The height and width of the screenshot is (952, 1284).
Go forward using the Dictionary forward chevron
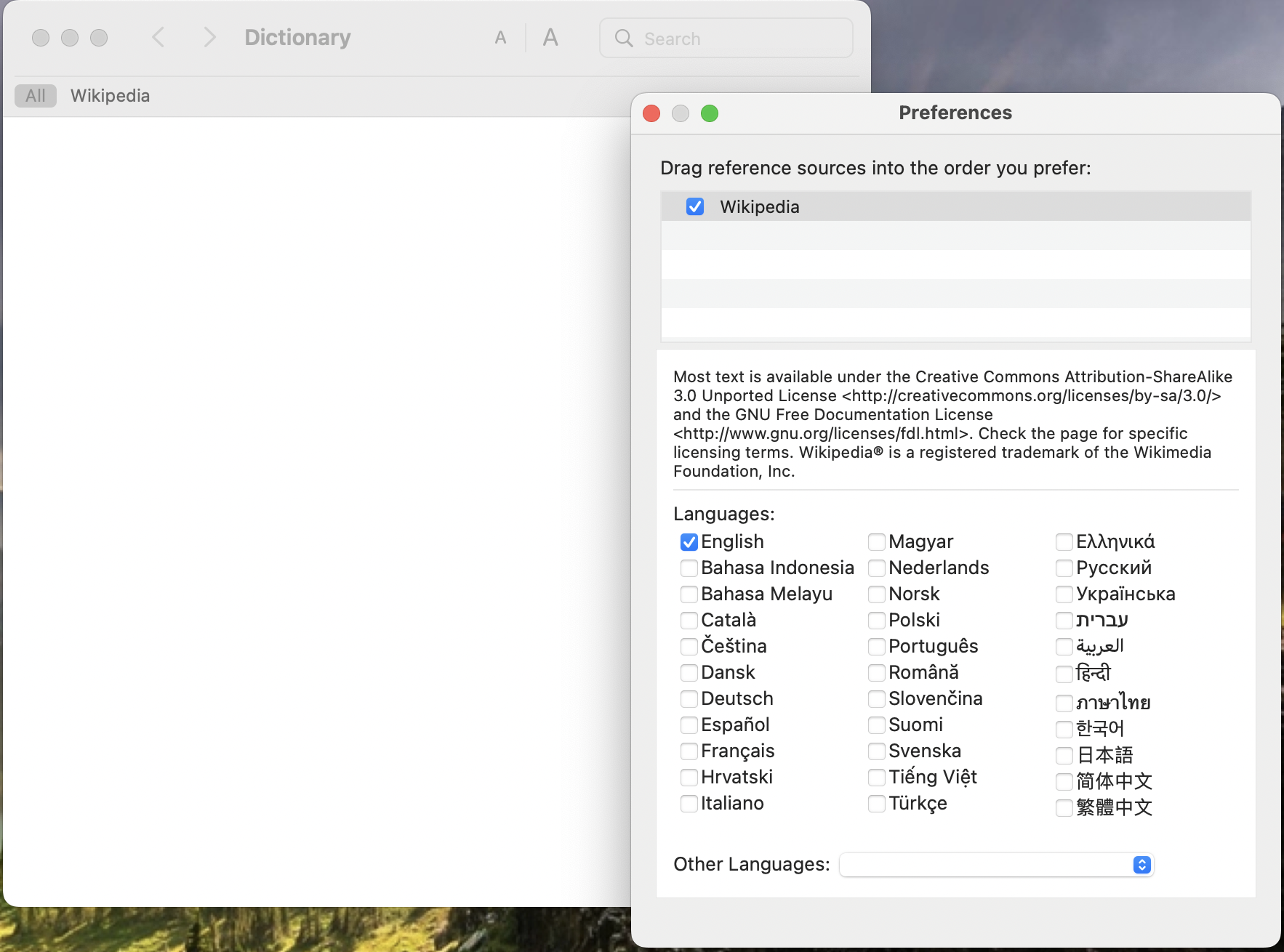tap(209, 37)
